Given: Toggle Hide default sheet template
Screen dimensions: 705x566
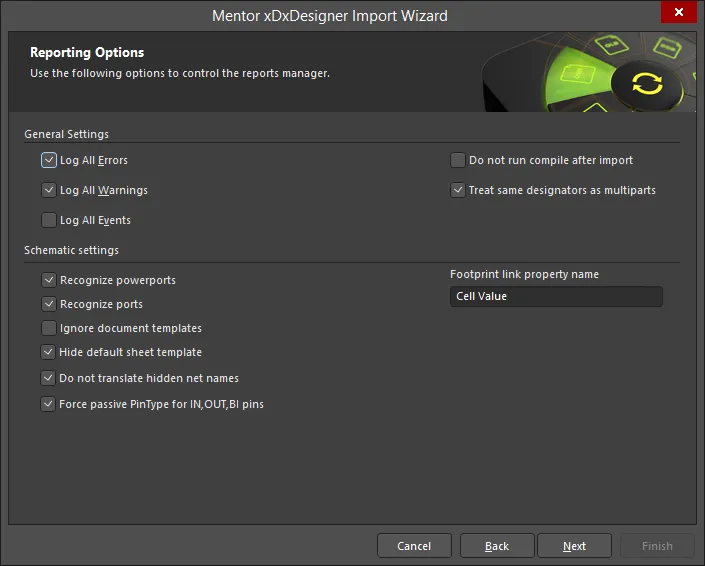Looking at the screenshot, I should coord(48,352).
